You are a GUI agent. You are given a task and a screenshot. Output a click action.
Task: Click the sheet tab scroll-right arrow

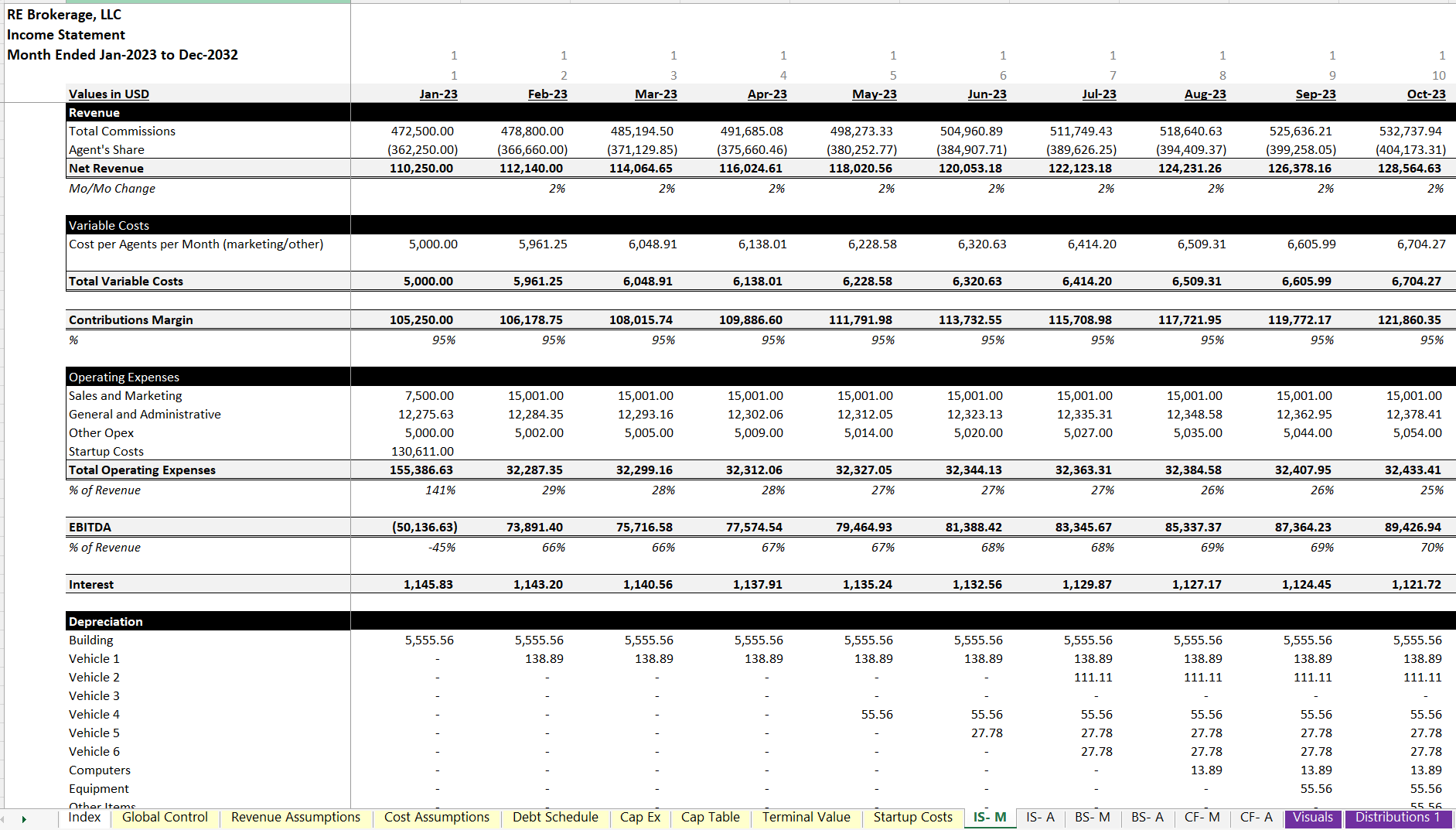click(24, 818)
